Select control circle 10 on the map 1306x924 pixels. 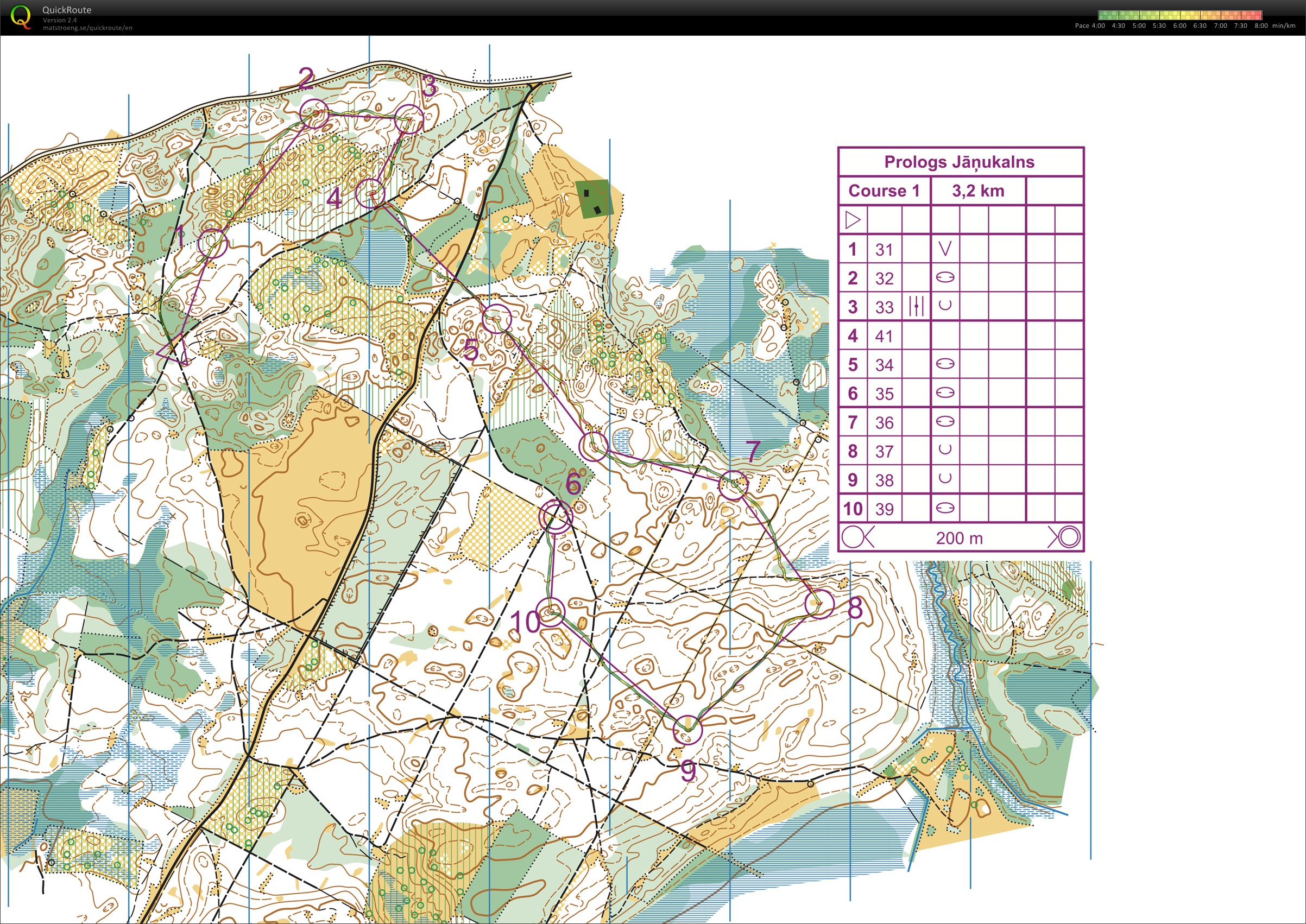point(550,612)
